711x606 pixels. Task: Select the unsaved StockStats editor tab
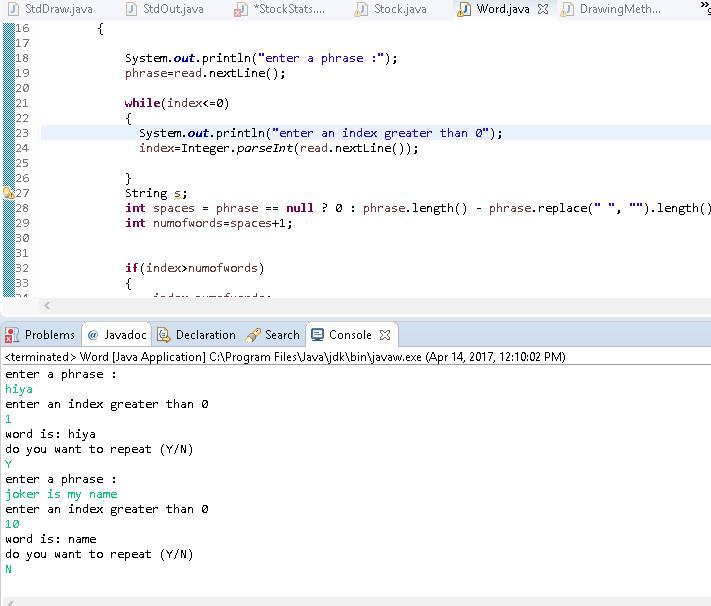(x=288, y=9)
